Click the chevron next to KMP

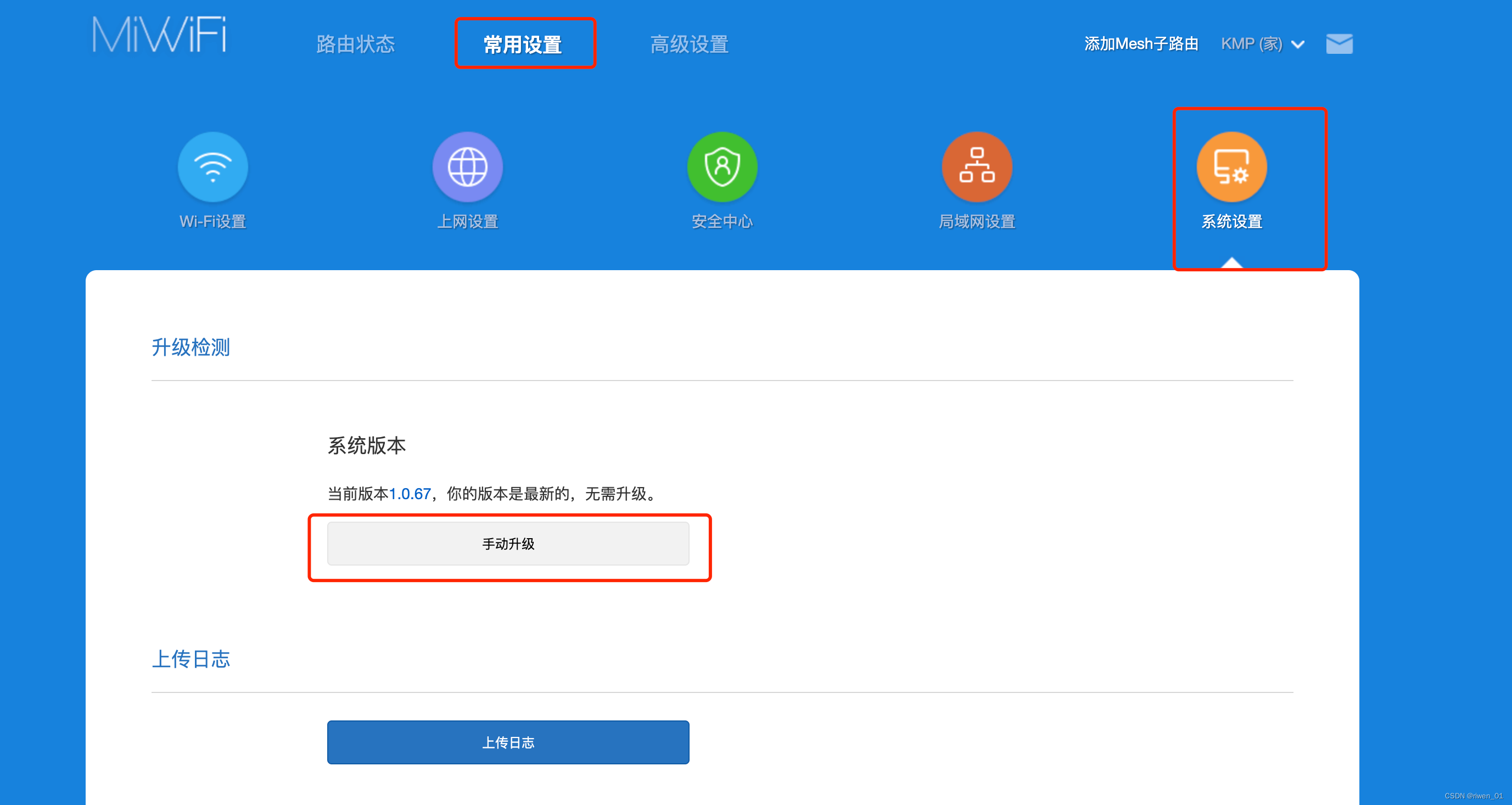(x=1298, y=44)
